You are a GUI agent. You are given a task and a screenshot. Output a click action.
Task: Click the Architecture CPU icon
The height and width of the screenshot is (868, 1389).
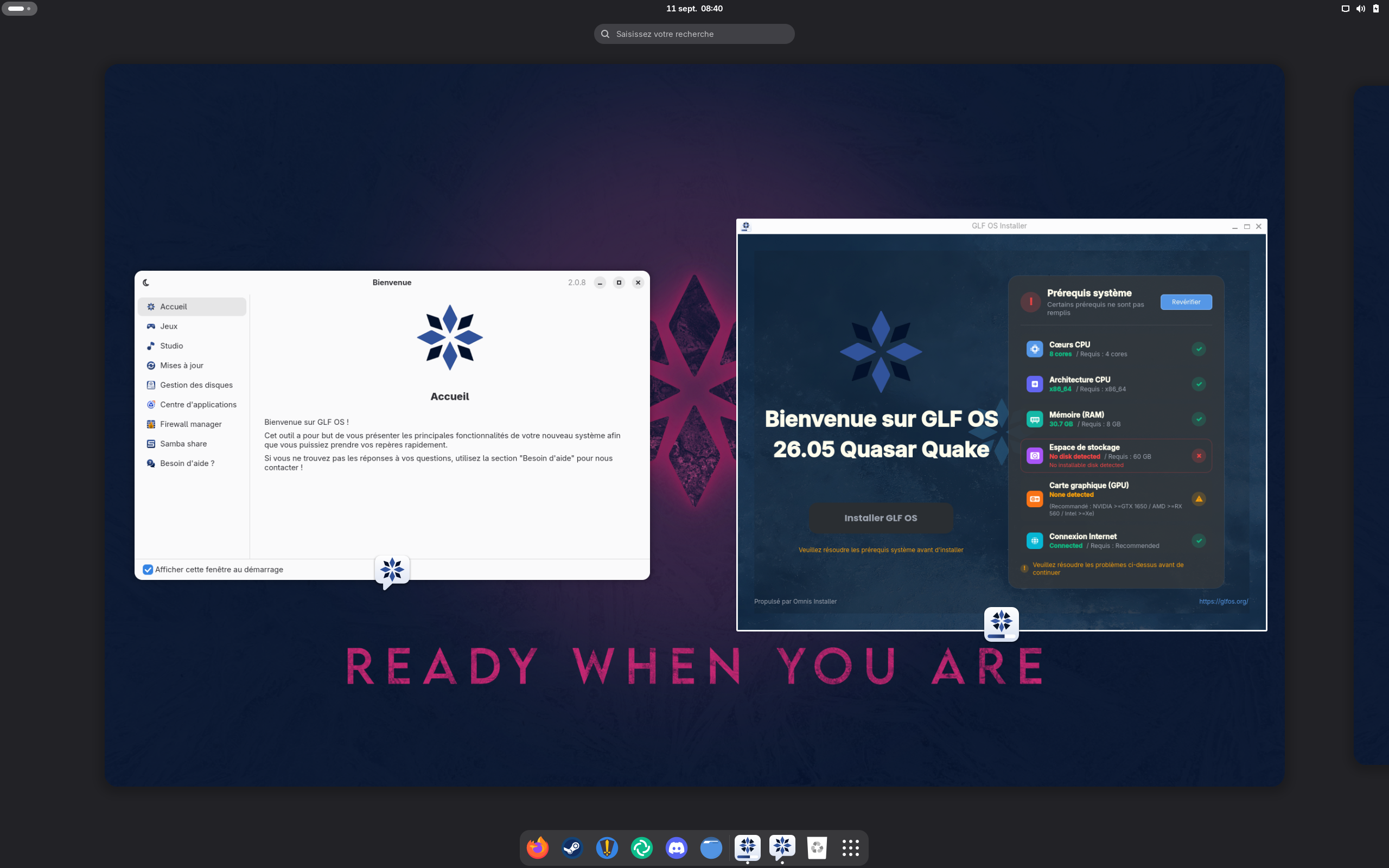coord(1034,384)
